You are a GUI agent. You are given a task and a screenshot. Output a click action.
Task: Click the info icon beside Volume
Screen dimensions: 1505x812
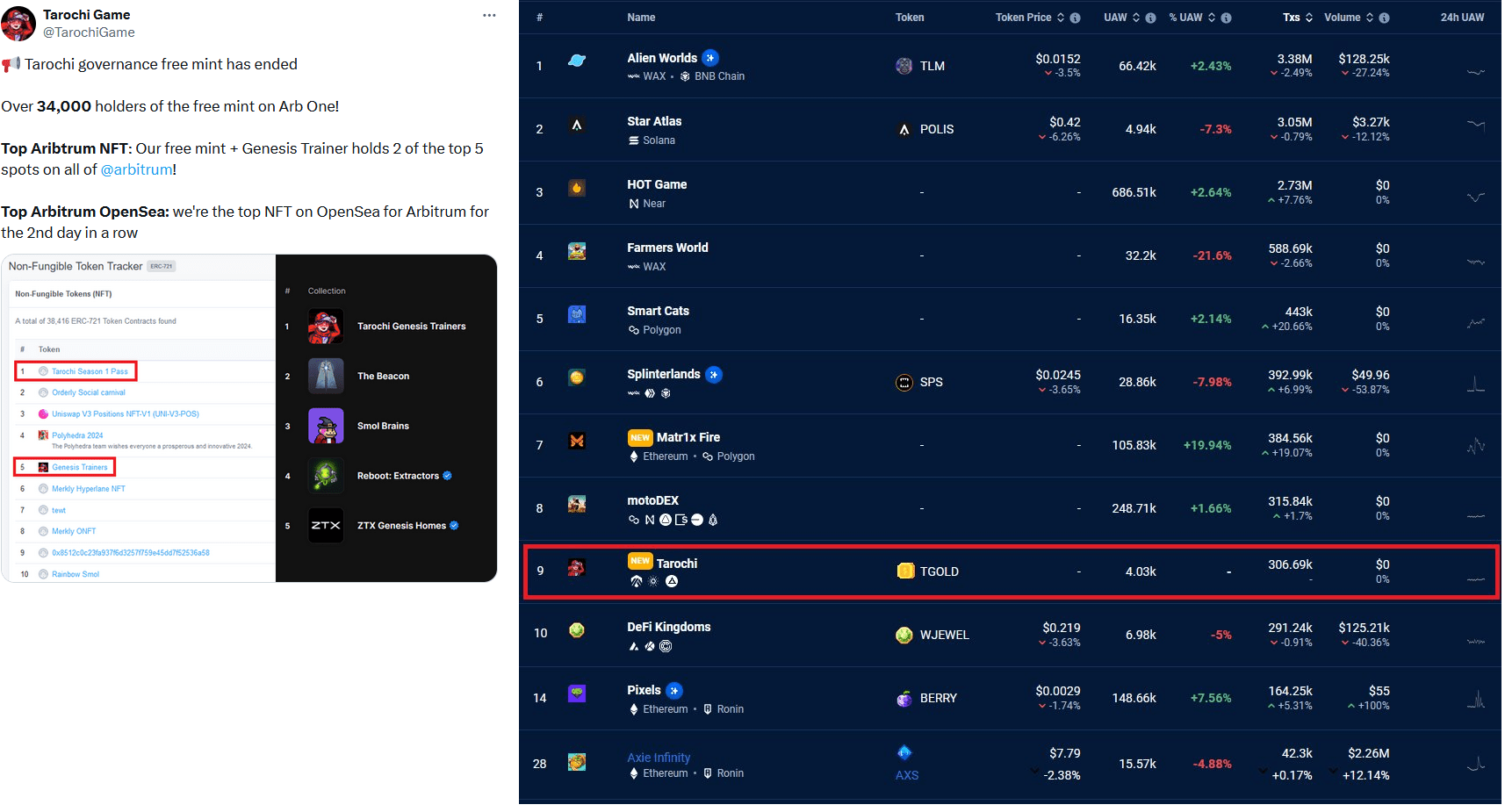tap(1384, 18)
